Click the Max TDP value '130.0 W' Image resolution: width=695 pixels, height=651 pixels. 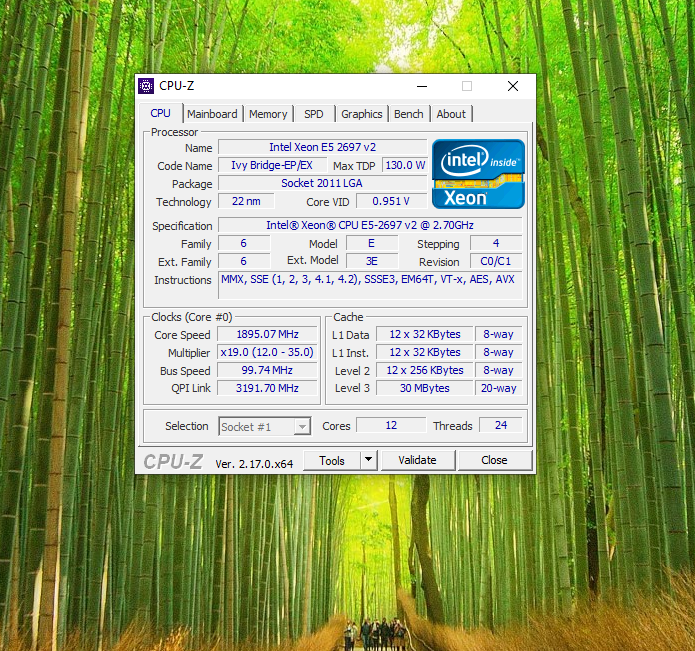pos(405,165)
